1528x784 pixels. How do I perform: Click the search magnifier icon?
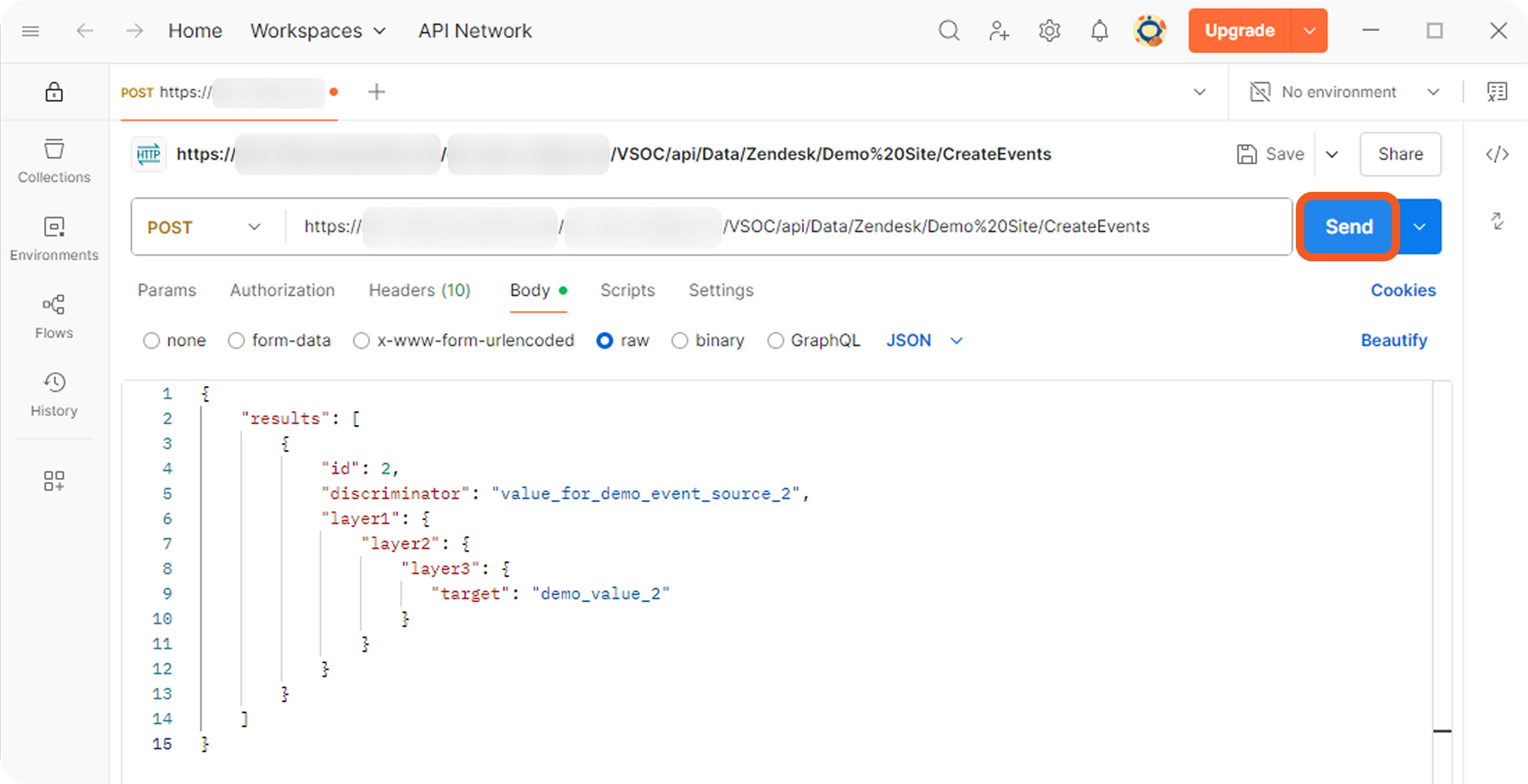[949, 30]
